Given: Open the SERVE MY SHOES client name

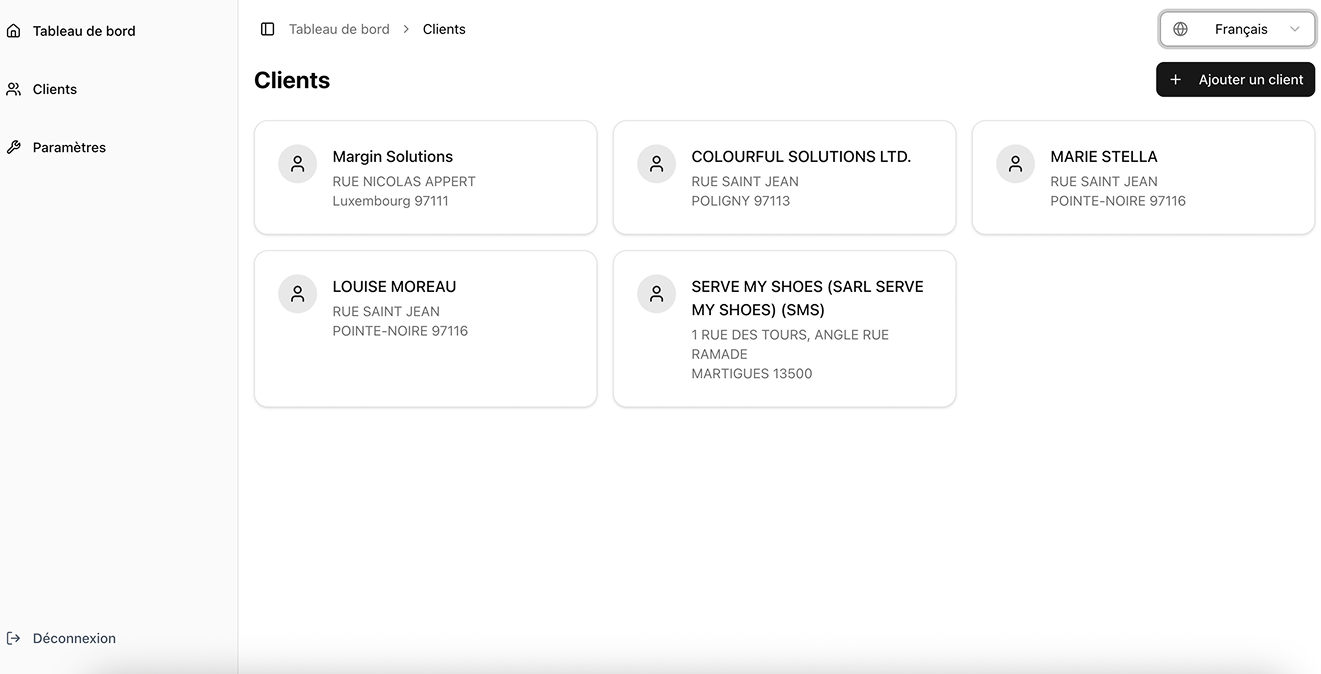Looking at the screenshot, I should [808, 298].
